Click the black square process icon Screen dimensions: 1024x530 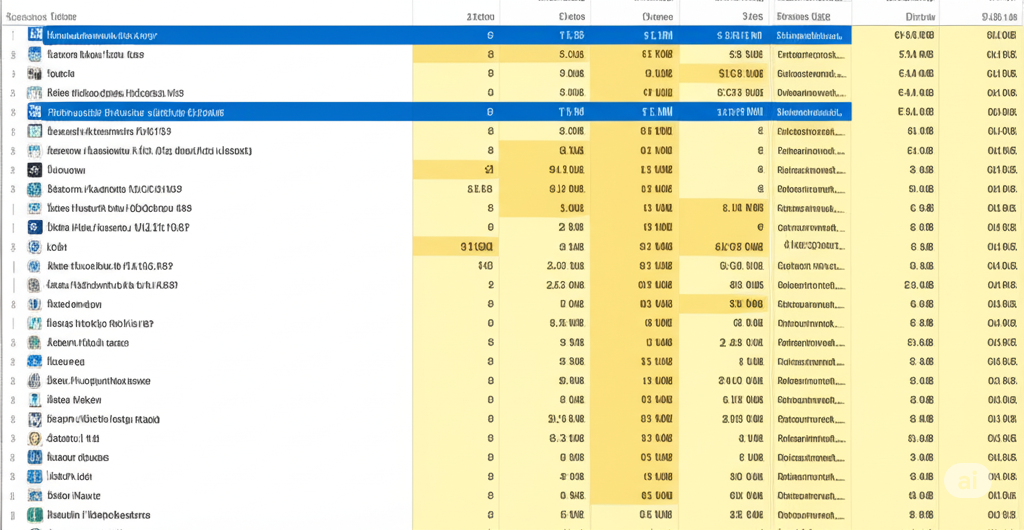point(35,170)
